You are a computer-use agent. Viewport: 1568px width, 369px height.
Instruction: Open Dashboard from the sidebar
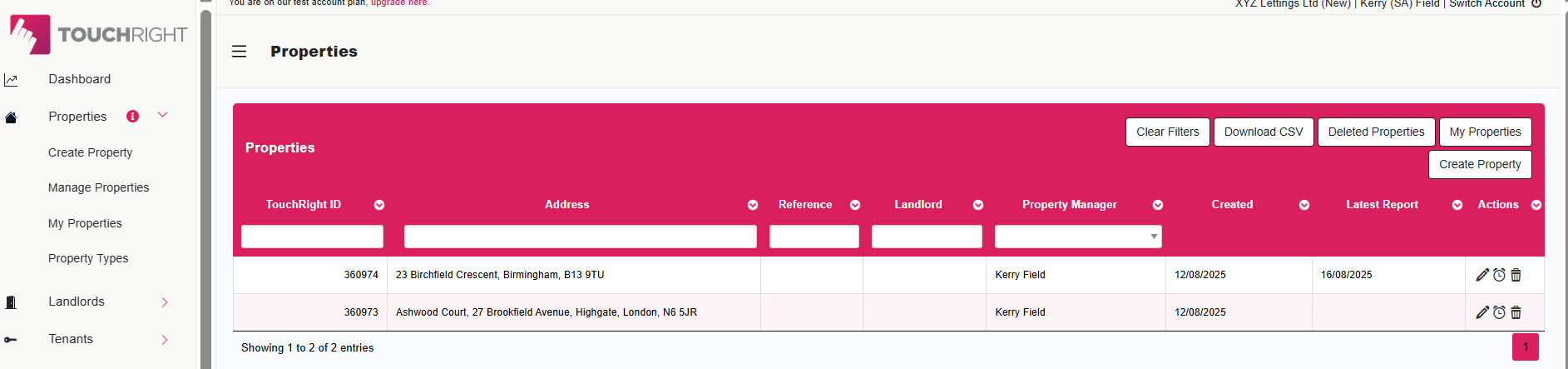[x=79, y=79]
